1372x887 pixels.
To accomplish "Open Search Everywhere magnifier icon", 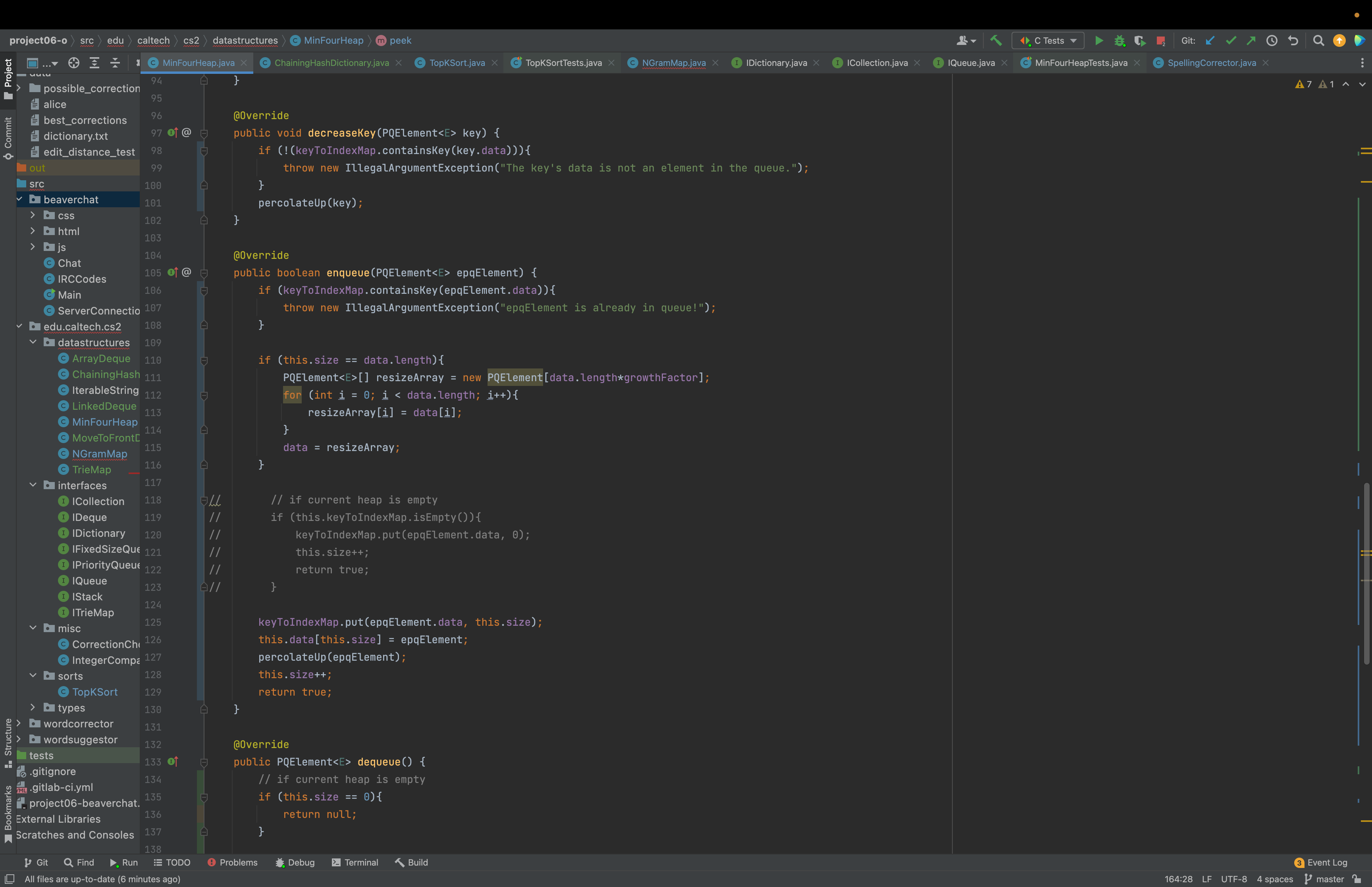I will [x=1318, y=41].
